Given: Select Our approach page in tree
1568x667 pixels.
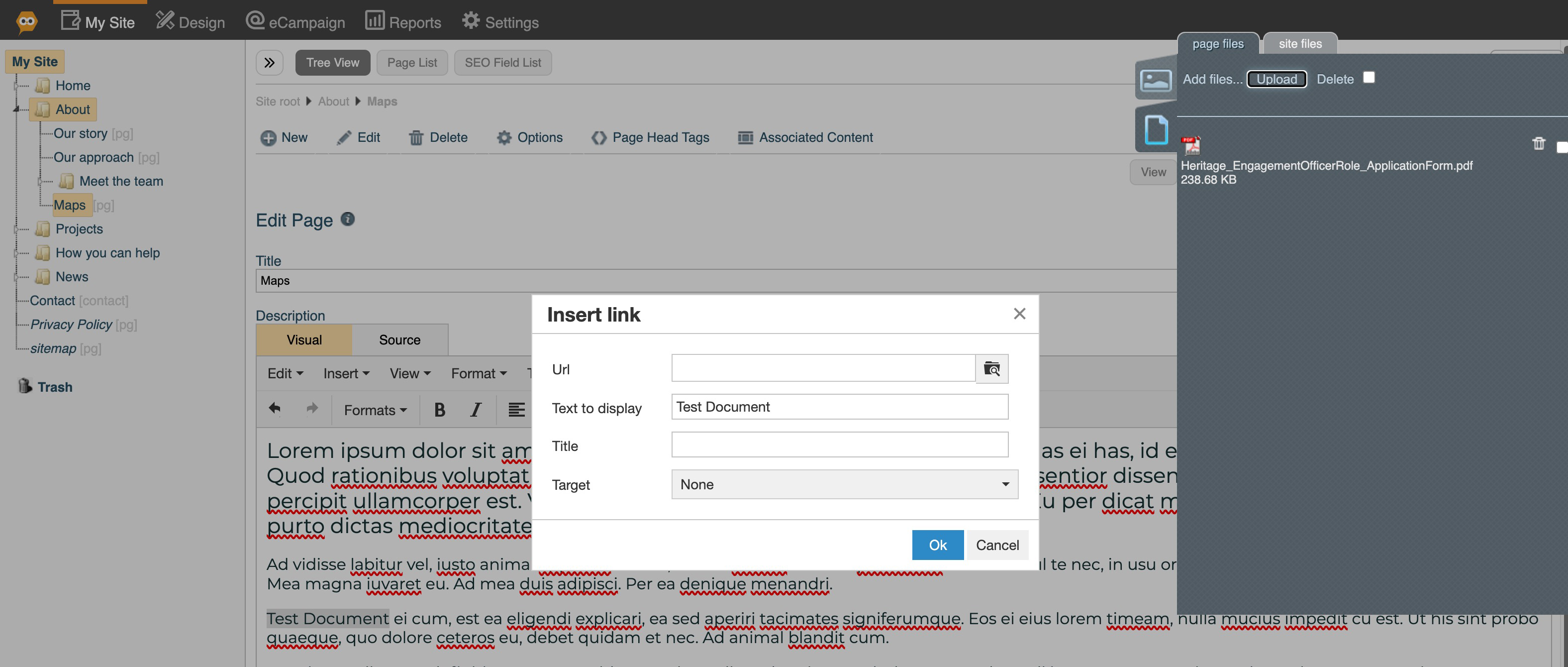Looking at the screenshot, I should pyautogui.click(x=93, y=157).
